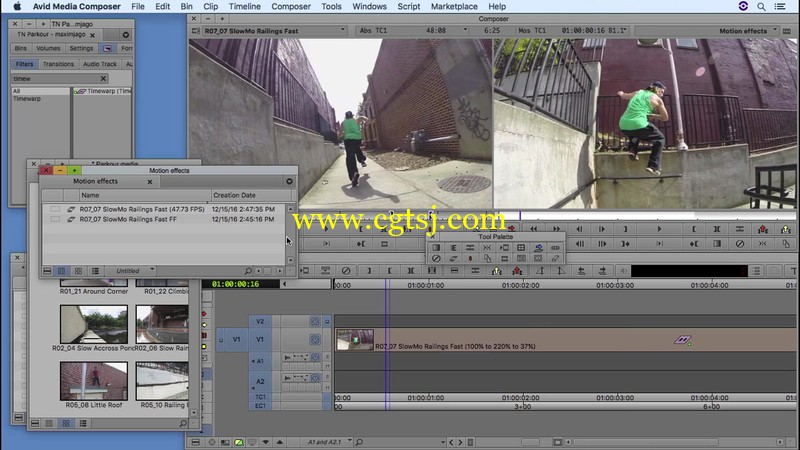Image resolution: width=800 pixels, height=450 pixels.
Task: Open the Untitled bin view dropdown
Action: 152,270
